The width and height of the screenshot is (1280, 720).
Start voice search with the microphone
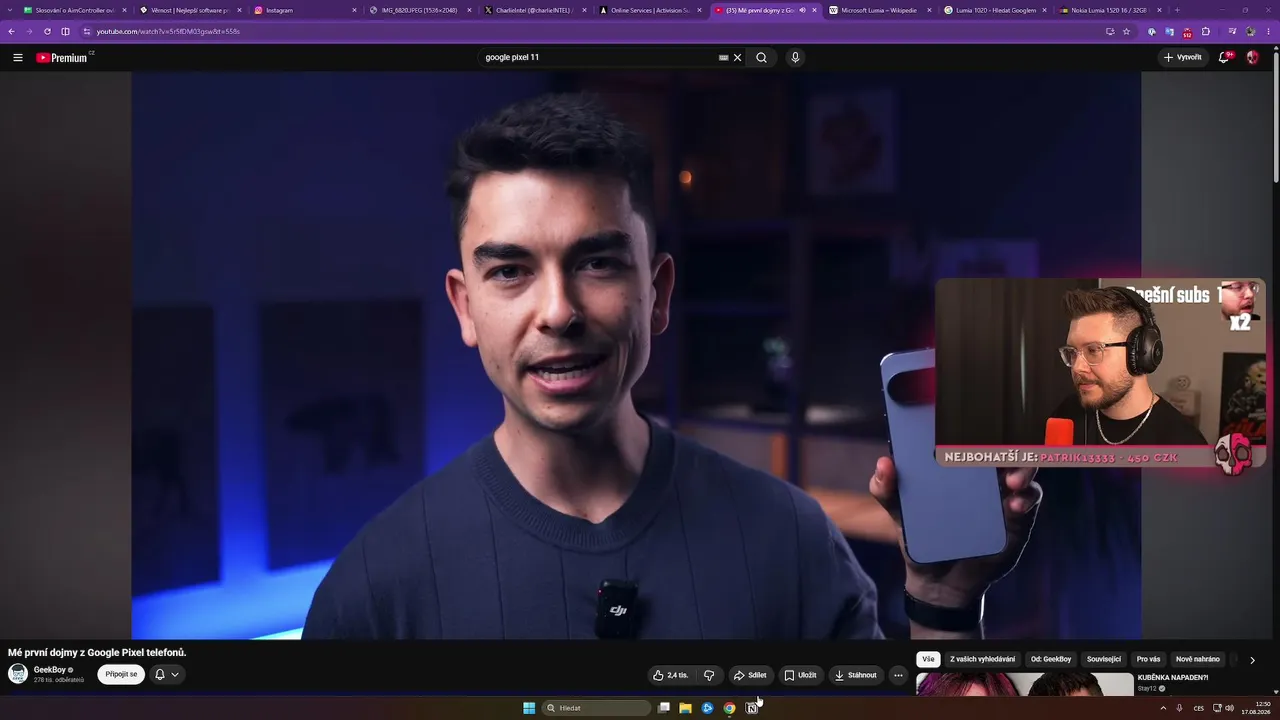pos(795,58)
